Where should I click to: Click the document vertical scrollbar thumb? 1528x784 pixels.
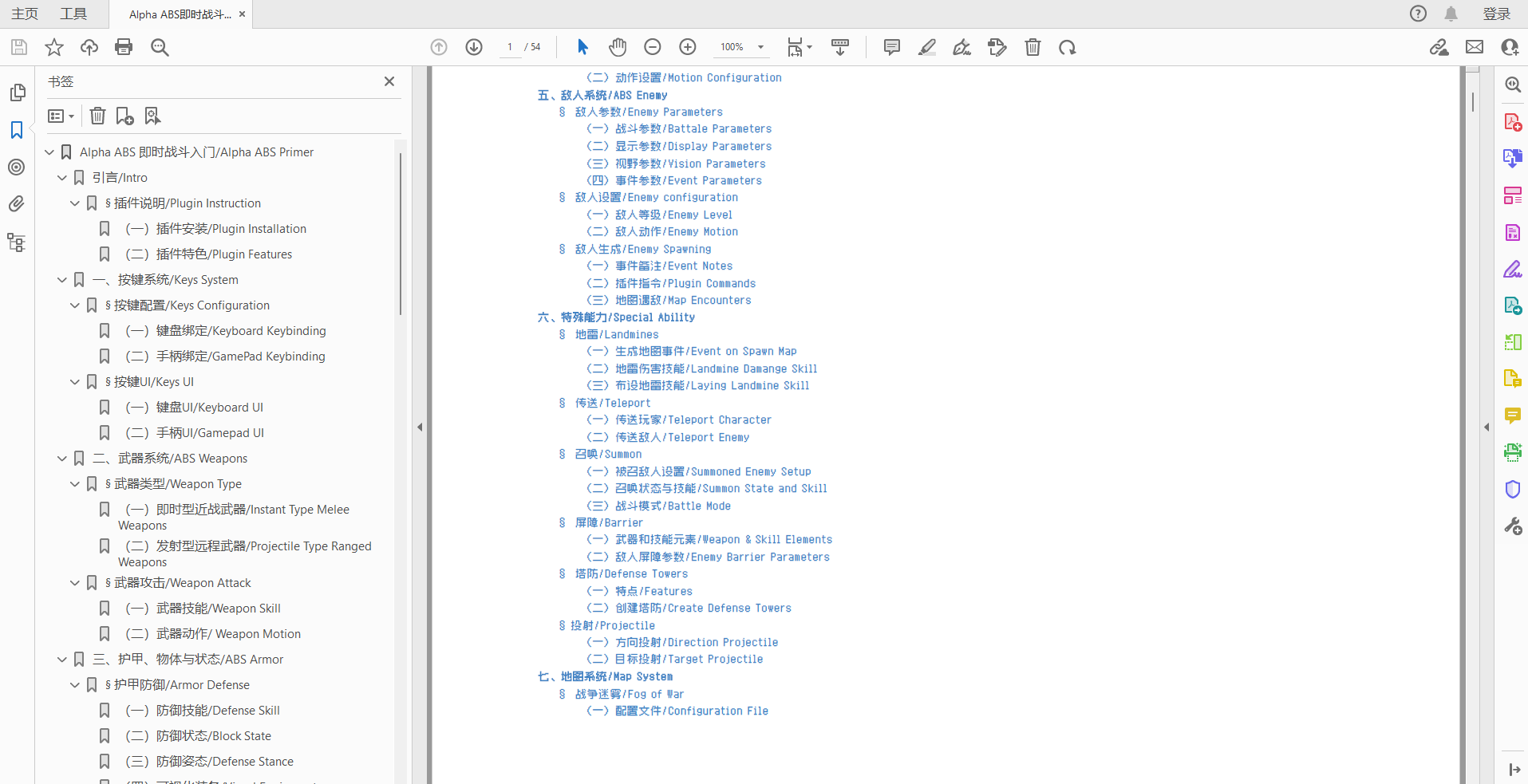tap(1473, 101)
